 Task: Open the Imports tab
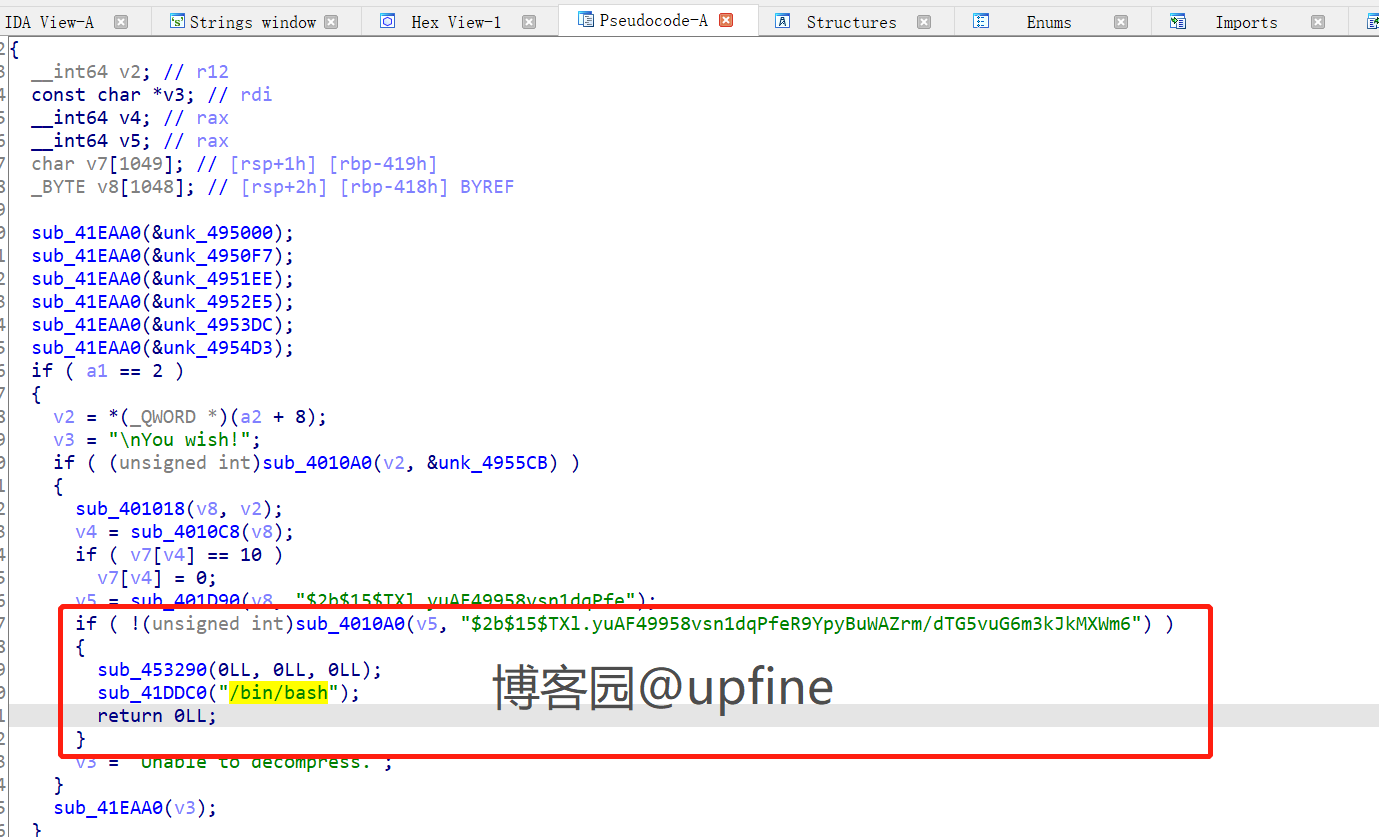pos(1246,21)
